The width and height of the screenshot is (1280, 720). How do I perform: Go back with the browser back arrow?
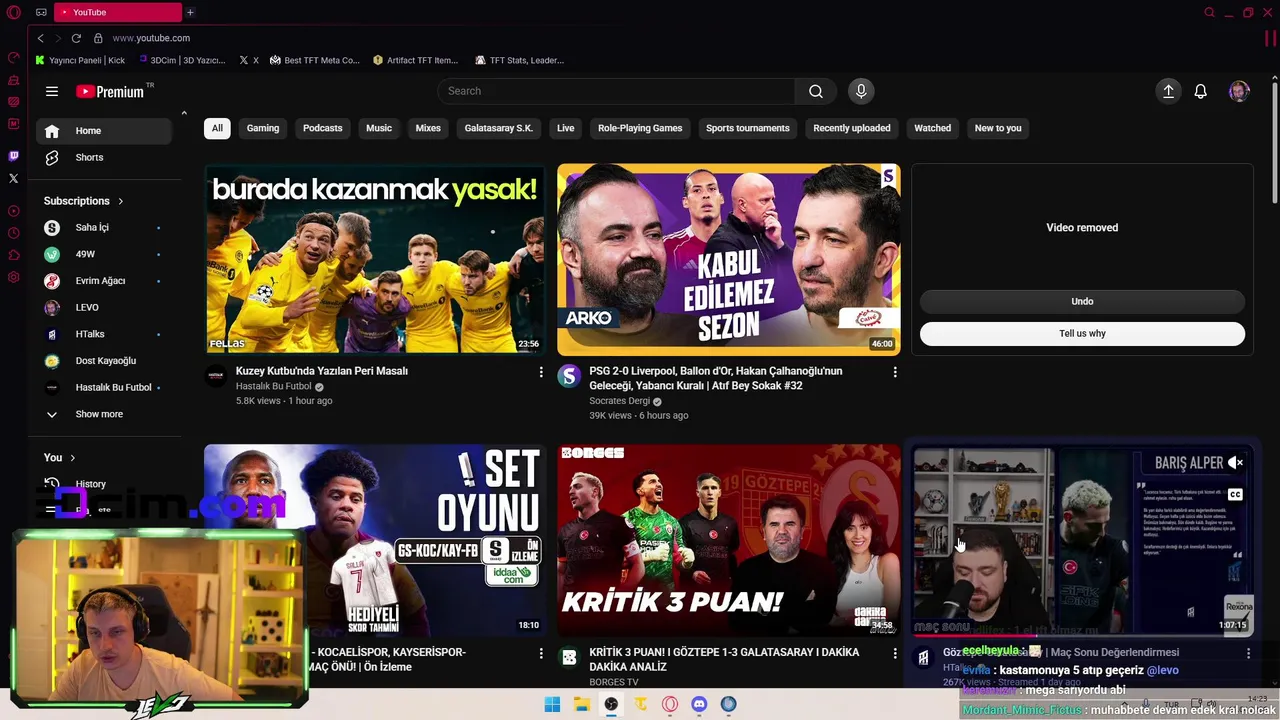(x=40, y=38)
